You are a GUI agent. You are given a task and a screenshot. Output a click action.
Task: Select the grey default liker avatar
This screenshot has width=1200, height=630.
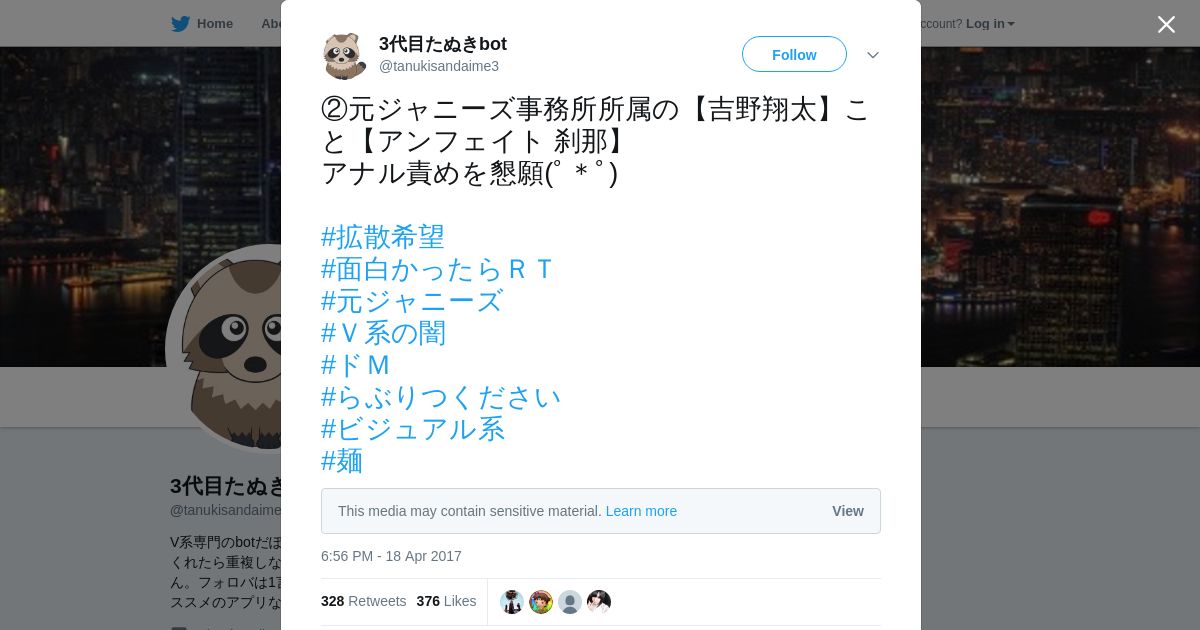(x=570, y=602)
